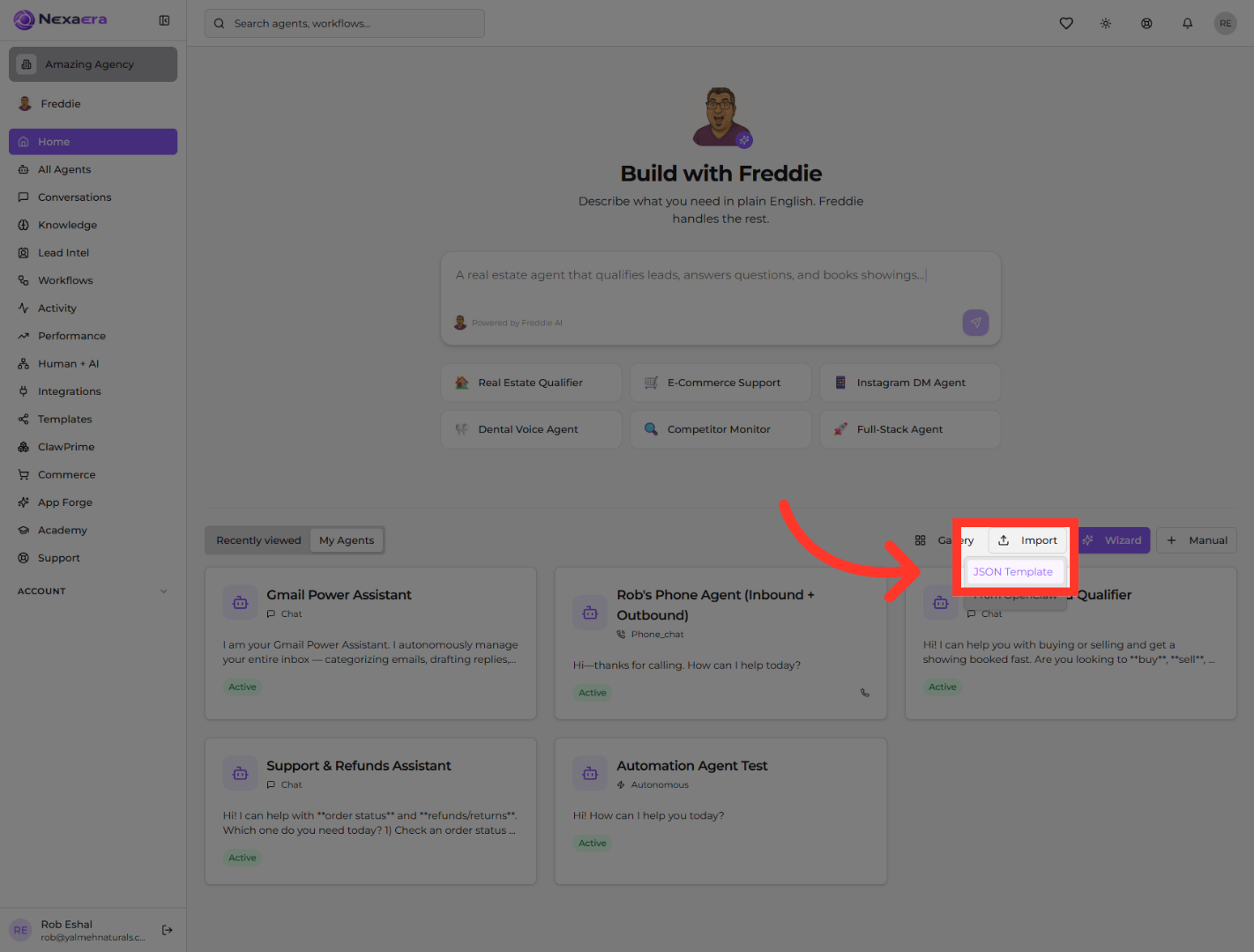Image resolution: width=1254 pixels, height=952 pixels.
Task: Open the Import dropdown button
Action: [1027, 540]
